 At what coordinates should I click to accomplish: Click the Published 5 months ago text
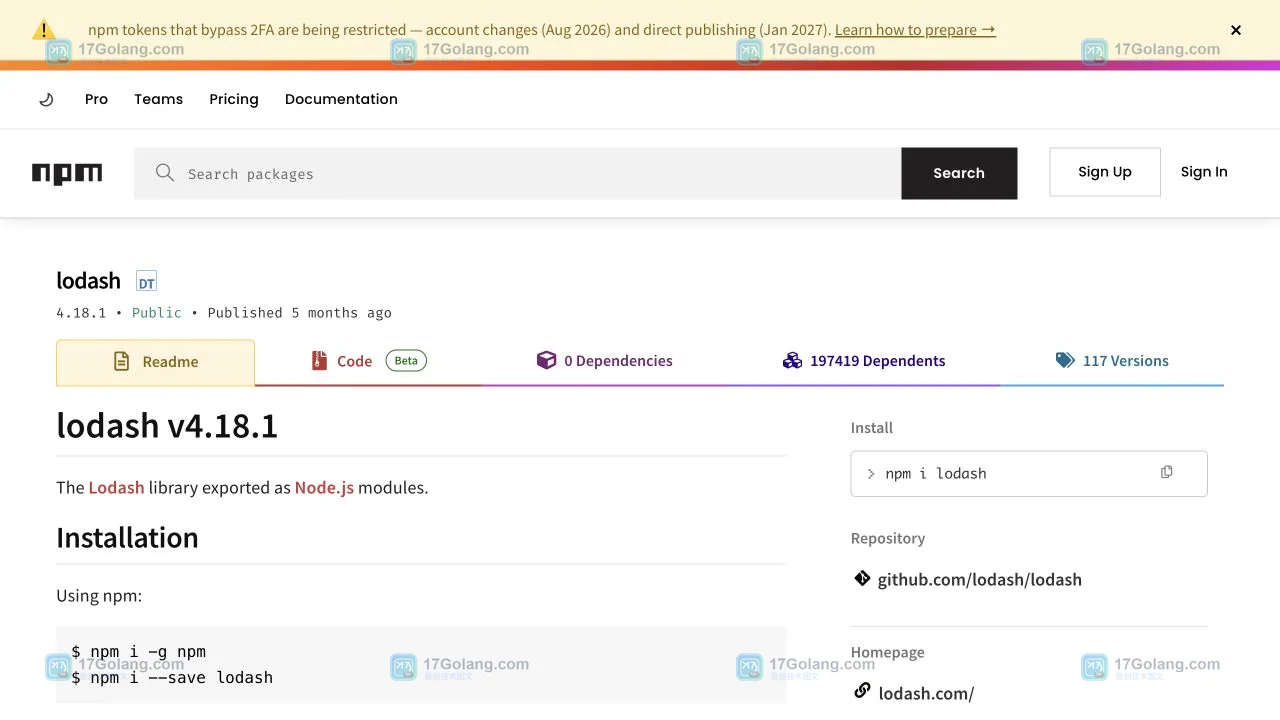point(299,313)
